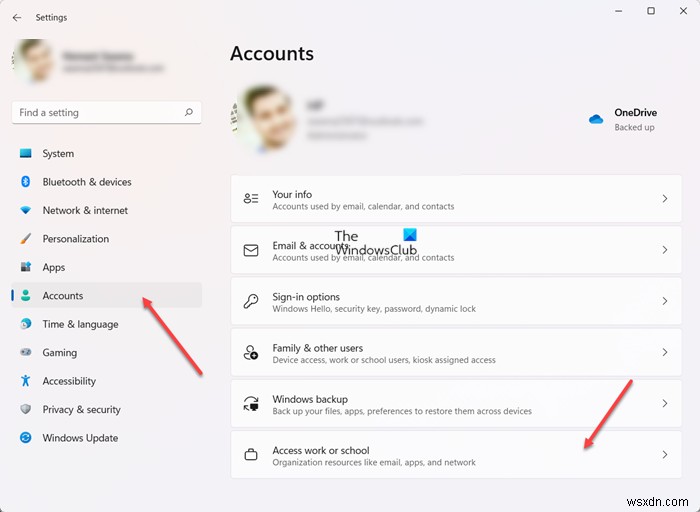Select Personalization in the sidebar
The width and height of the screenshot is (700, 512).
coord(107,239)
